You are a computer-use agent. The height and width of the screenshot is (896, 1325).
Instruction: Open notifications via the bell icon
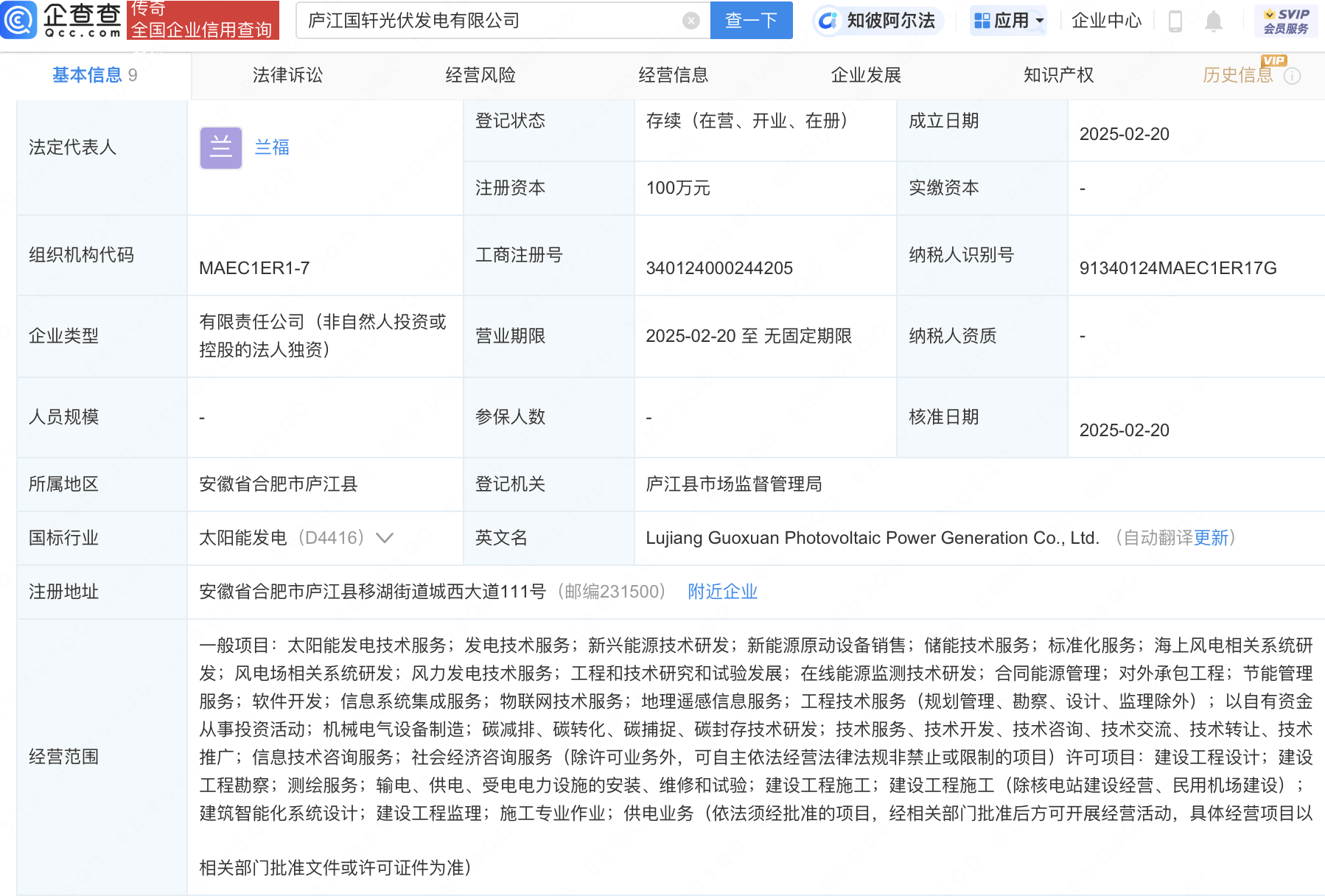1215,21
